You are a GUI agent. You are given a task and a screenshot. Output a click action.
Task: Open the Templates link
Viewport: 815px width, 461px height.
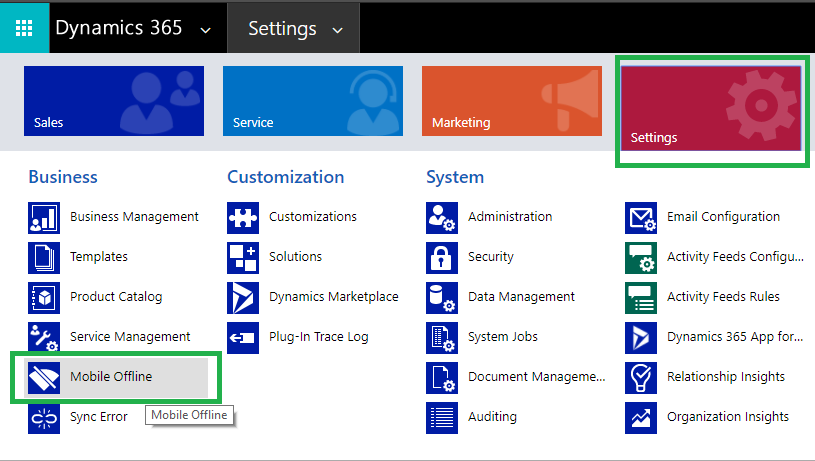tap(99, 257)
